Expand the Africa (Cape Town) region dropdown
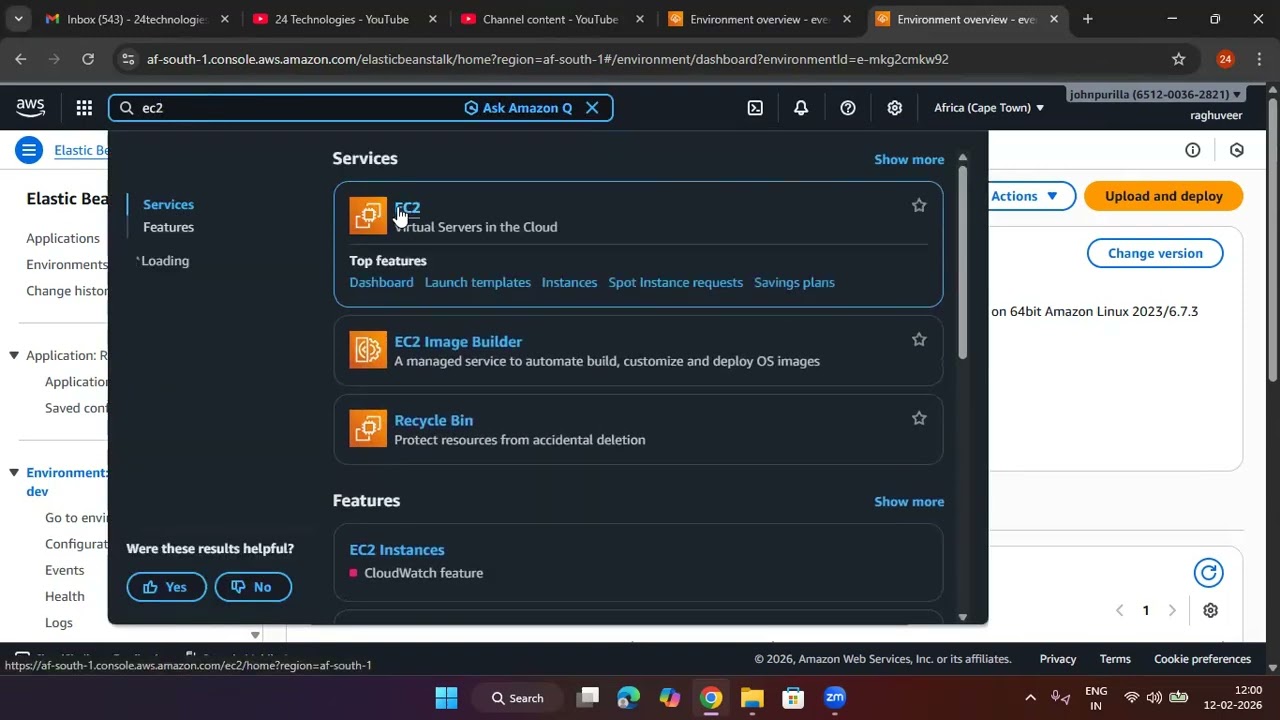The height and width of the screenshot is (720, 1280). [989, 108]
